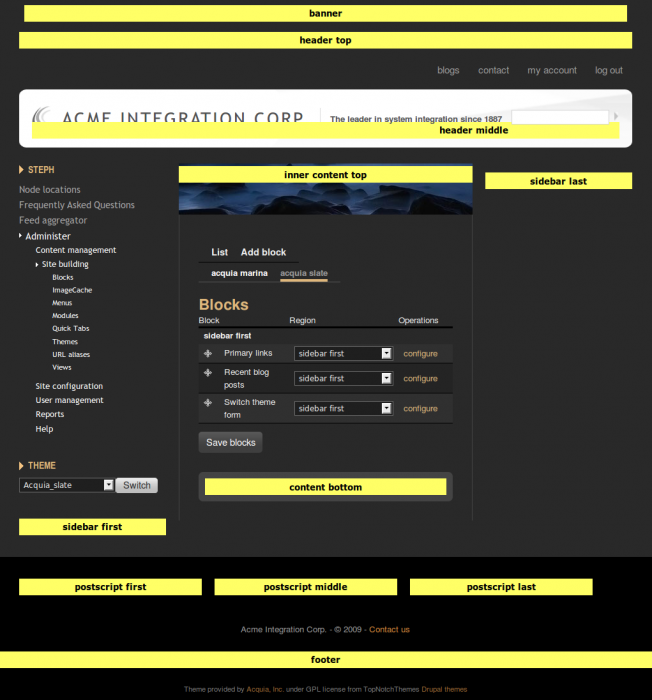Click the Region column header

302,321
